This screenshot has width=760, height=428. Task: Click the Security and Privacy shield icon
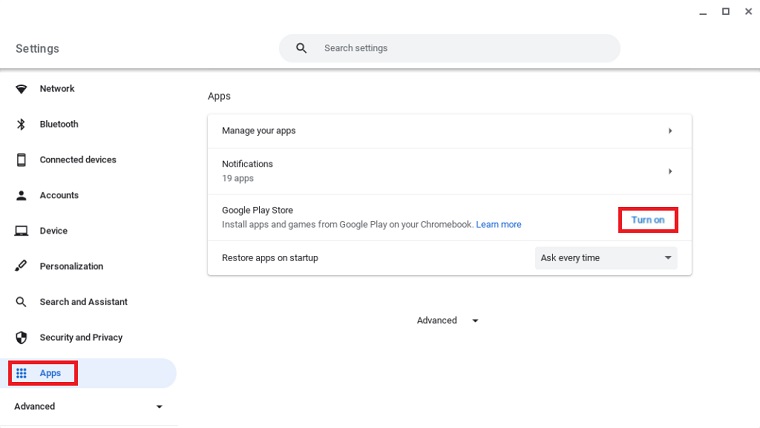pos(21,337)
